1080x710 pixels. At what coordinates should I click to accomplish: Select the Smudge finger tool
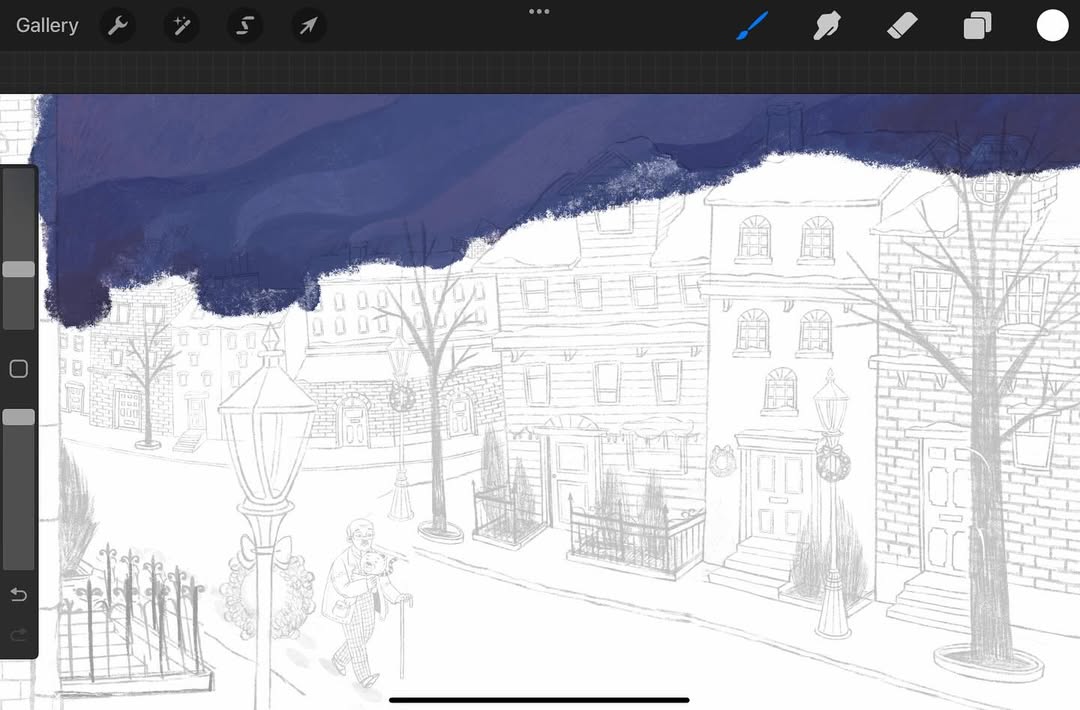click(826, 26)
